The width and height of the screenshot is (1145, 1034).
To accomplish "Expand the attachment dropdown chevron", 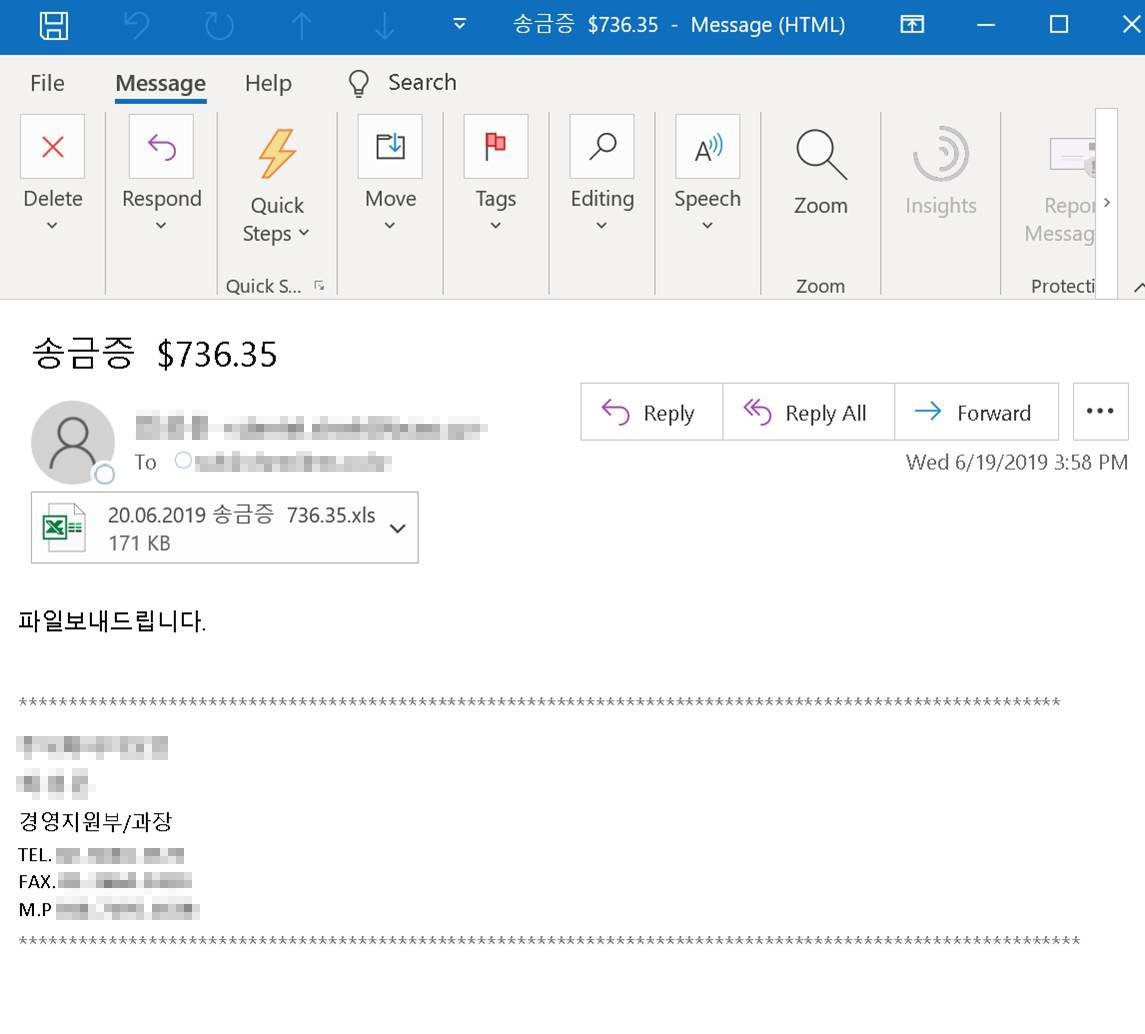I will click(397, 528).
